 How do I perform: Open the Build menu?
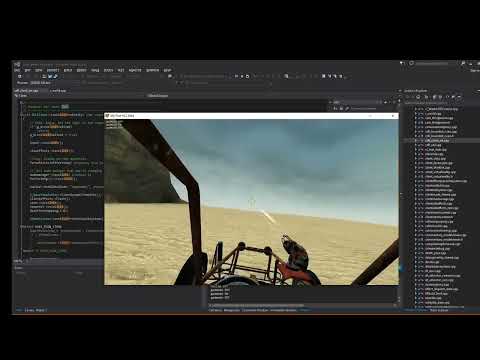[x=68, y=70]
